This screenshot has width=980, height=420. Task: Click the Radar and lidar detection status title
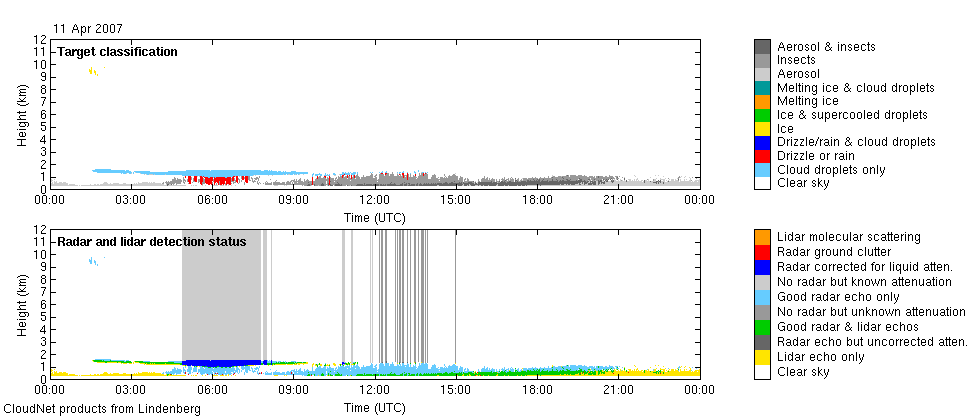coord(151,242)
